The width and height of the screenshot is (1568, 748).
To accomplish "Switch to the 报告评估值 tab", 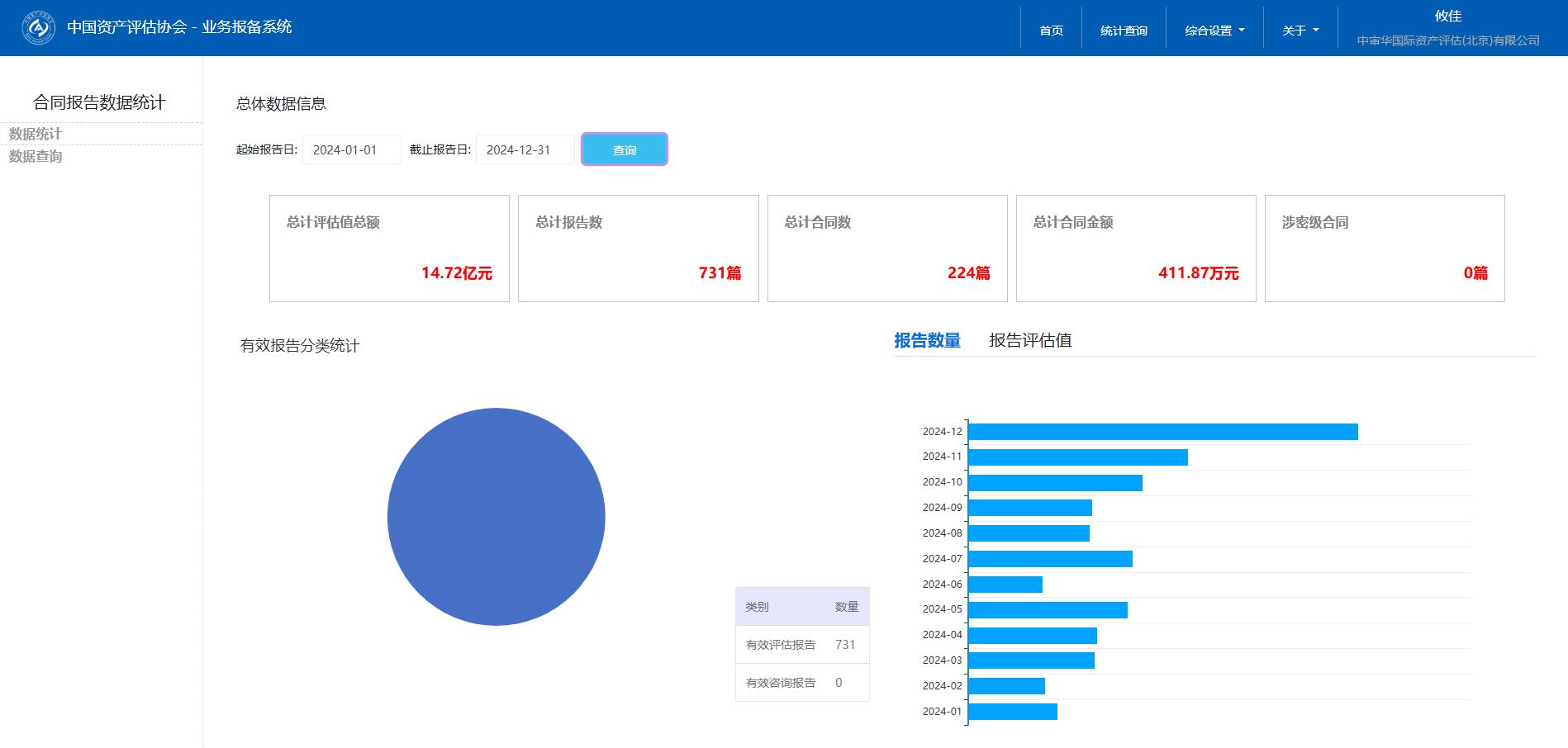I will coord(1029,340).
